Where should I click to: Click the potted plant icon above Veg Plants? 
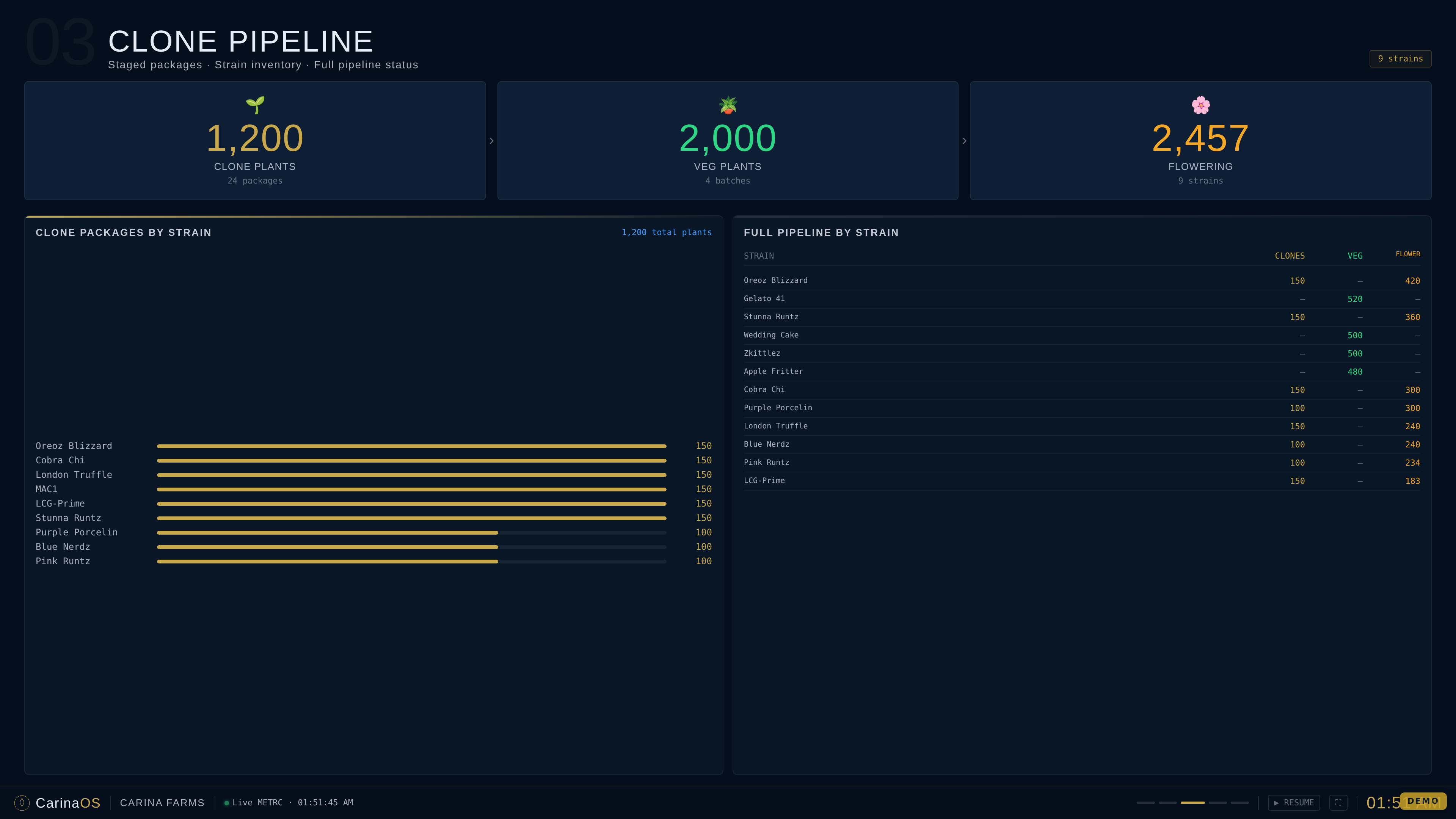[x=728, y=105]
